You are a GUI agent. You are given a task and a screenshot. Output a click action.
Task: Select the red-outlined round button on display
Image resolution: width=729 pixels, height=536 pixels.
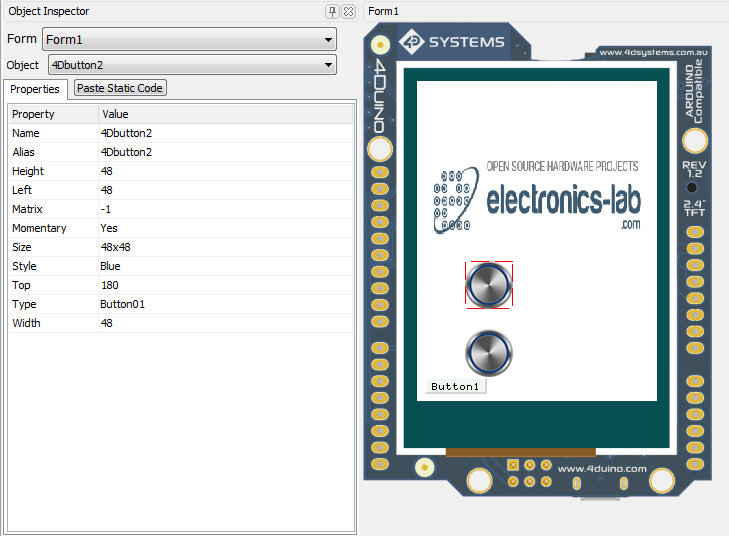coord(489,285)
